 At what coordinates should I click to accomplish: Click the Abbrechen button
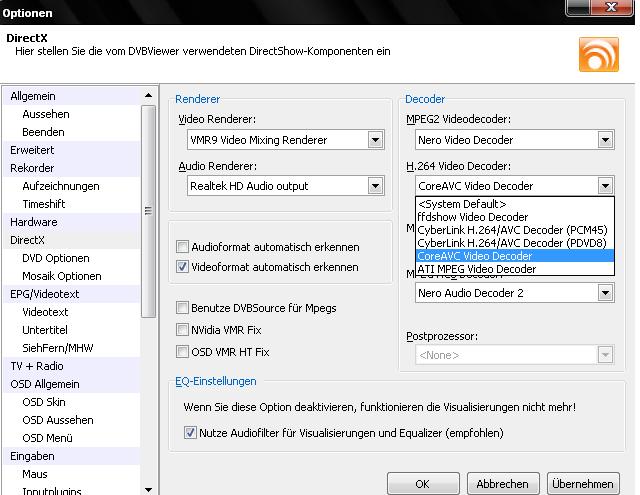(x=502, y=484)
